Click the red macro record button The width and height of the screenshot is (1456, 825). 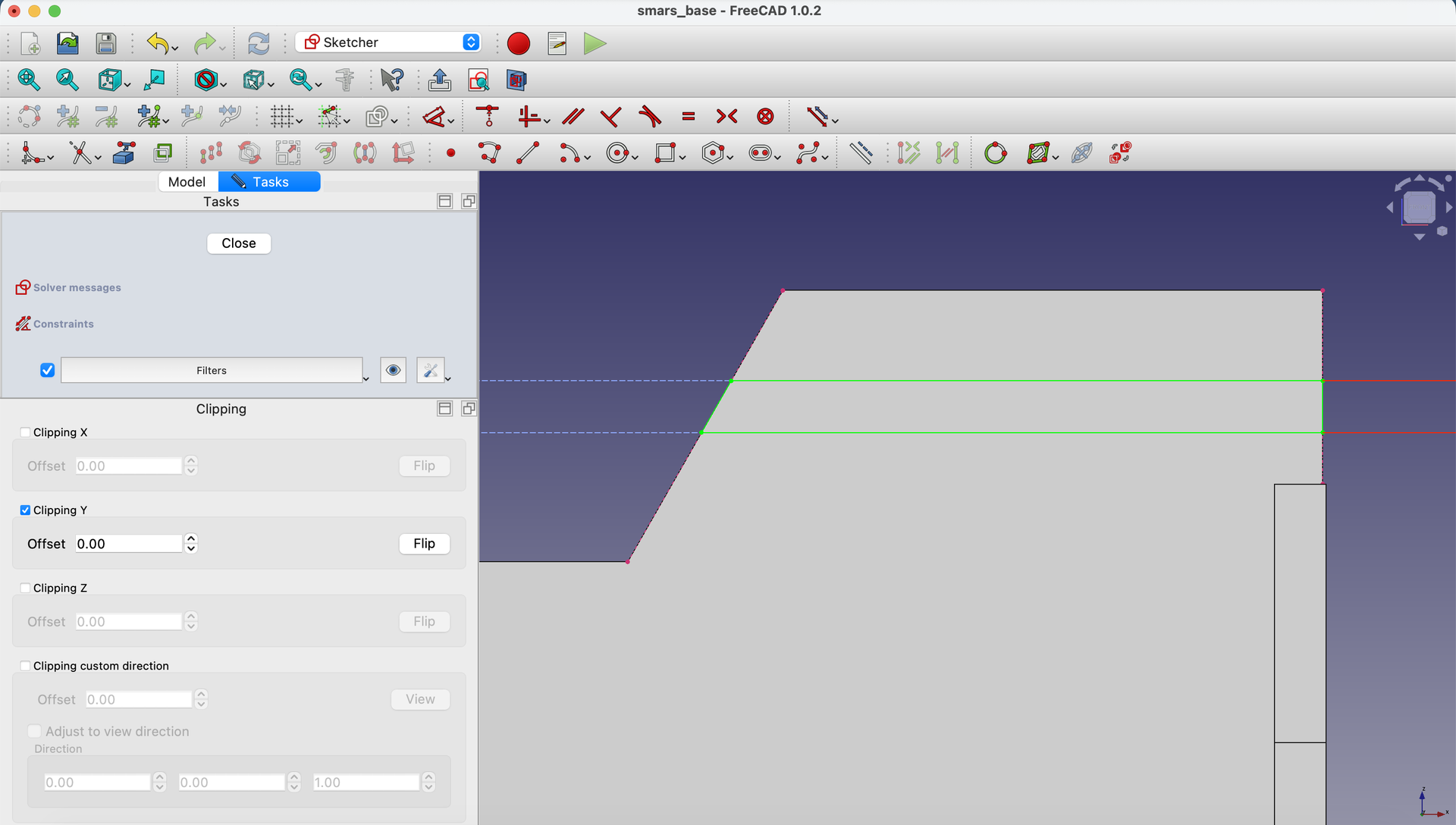tap(519, 43)
